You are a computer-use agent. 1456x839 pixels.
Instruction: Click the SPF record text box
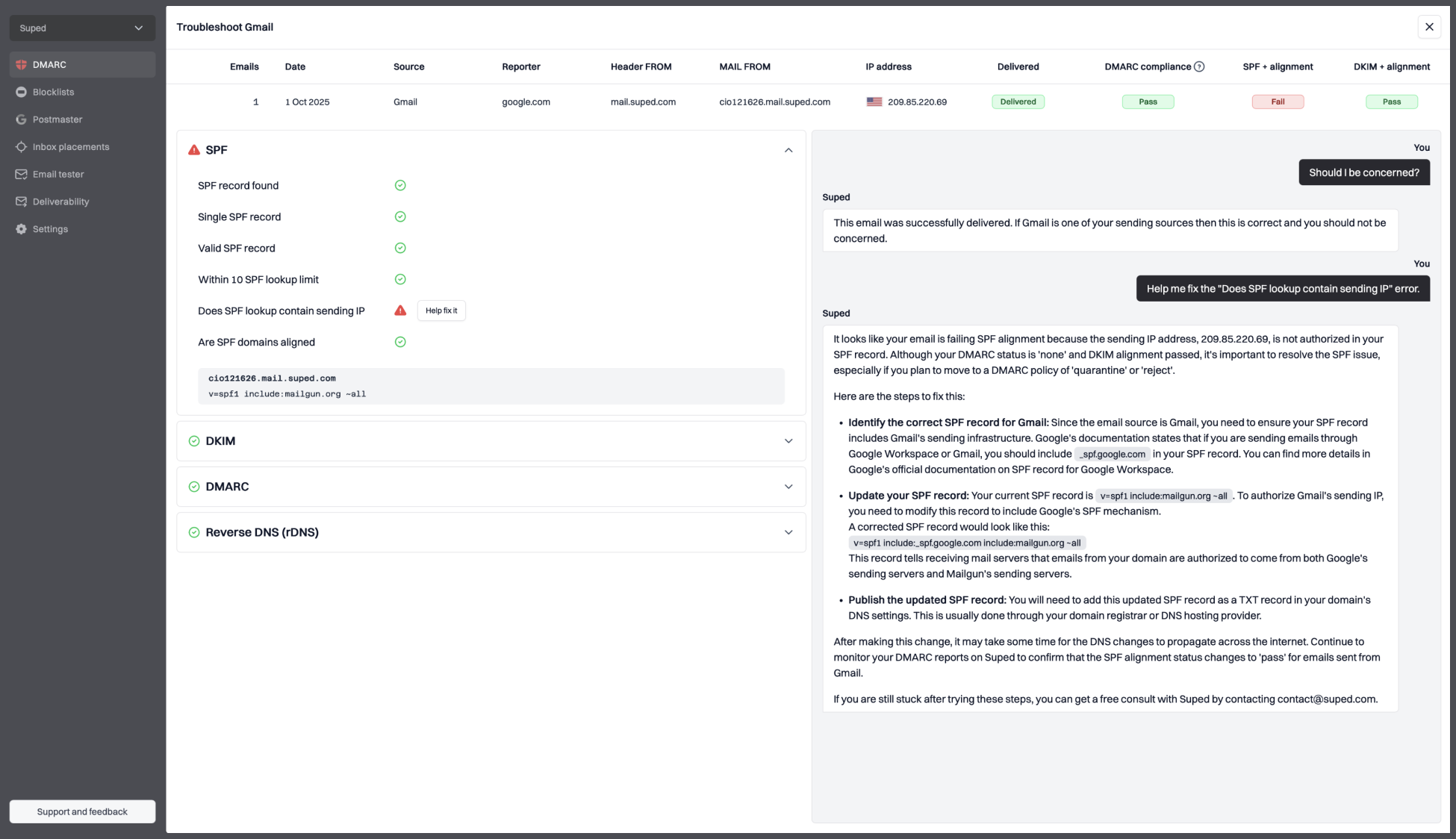click(x=491, y=386)
